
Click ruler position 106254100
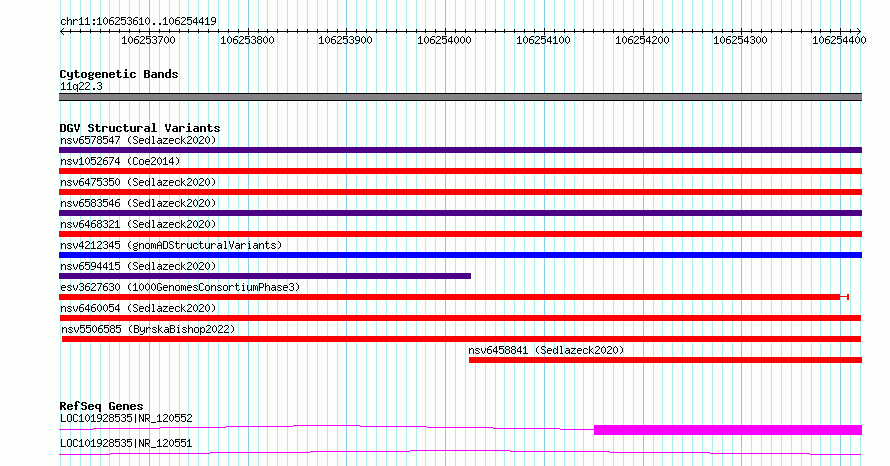click(543, 40)
